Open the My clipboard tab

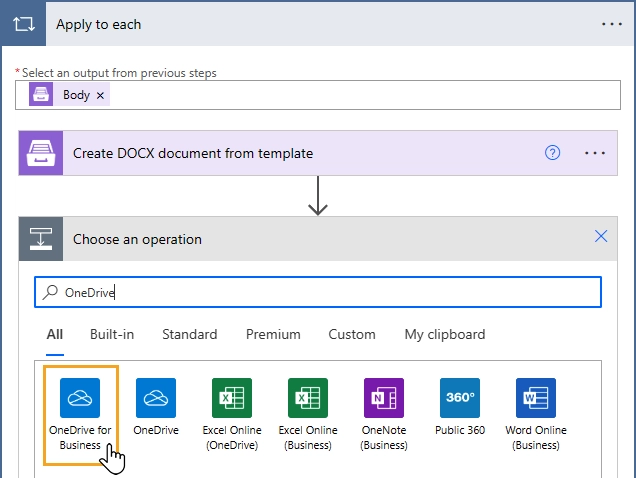click(445, 334)
